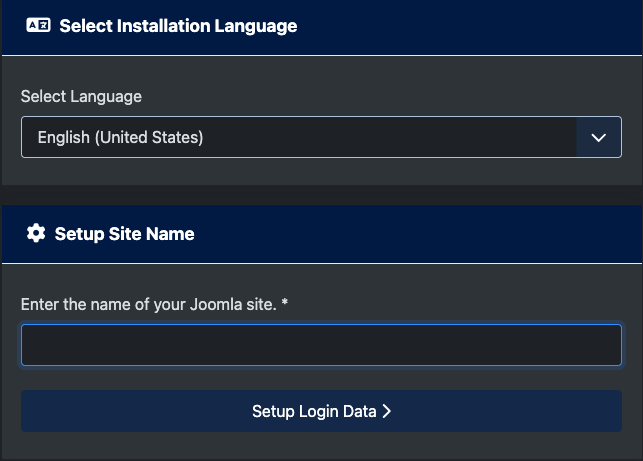This screenshot has width=643, height=461.
Task: Click the gear icon beside Setup Site Name
Action: pyautogui.click(x=36, y=233)
